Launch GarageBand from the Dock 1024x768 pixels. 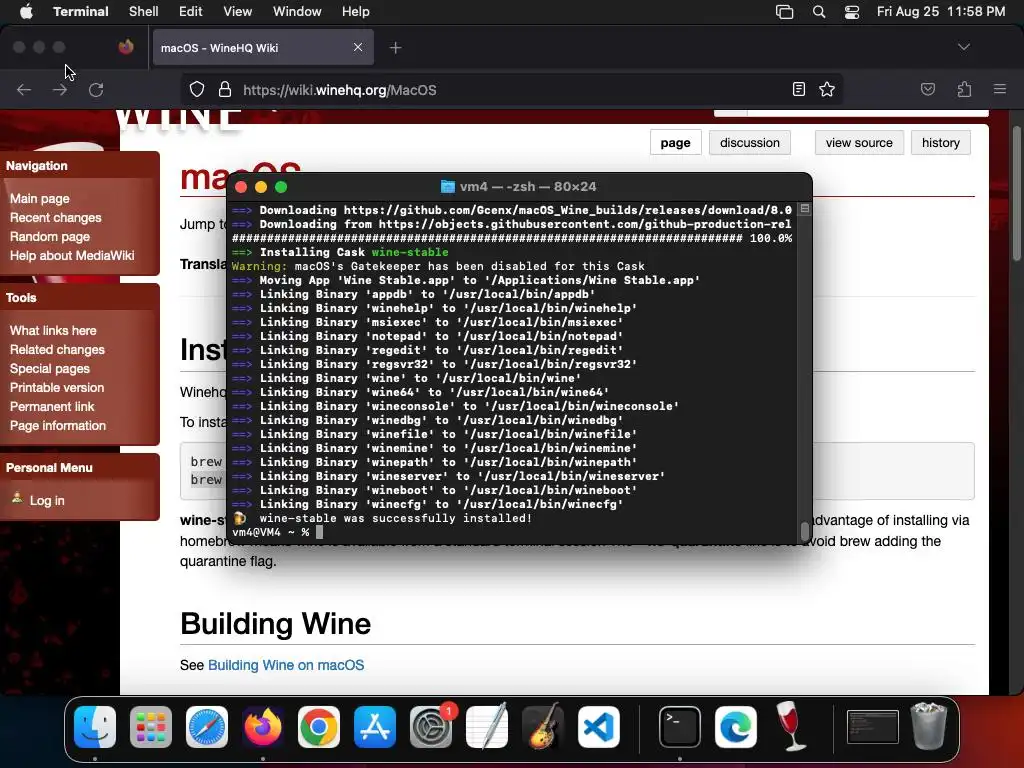point(543,727)
